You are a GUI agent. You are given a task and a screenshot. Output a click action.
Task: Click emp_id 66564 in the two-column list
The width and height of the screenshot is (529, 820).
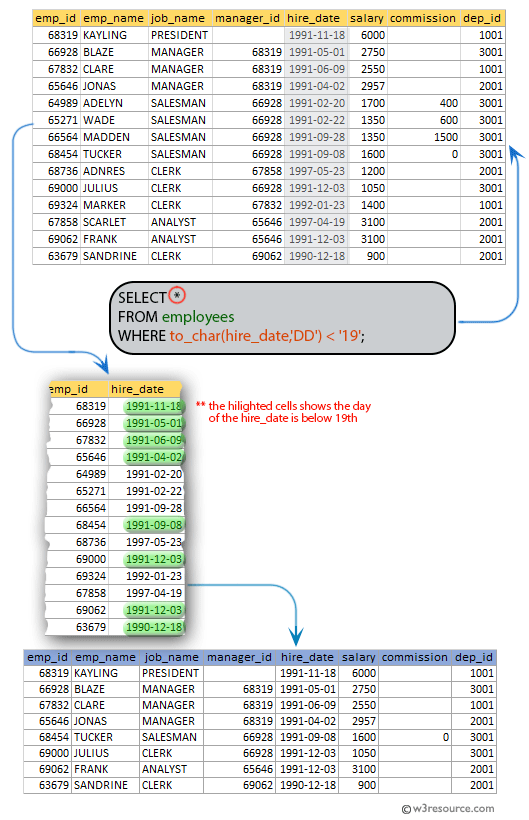[91, 508]
